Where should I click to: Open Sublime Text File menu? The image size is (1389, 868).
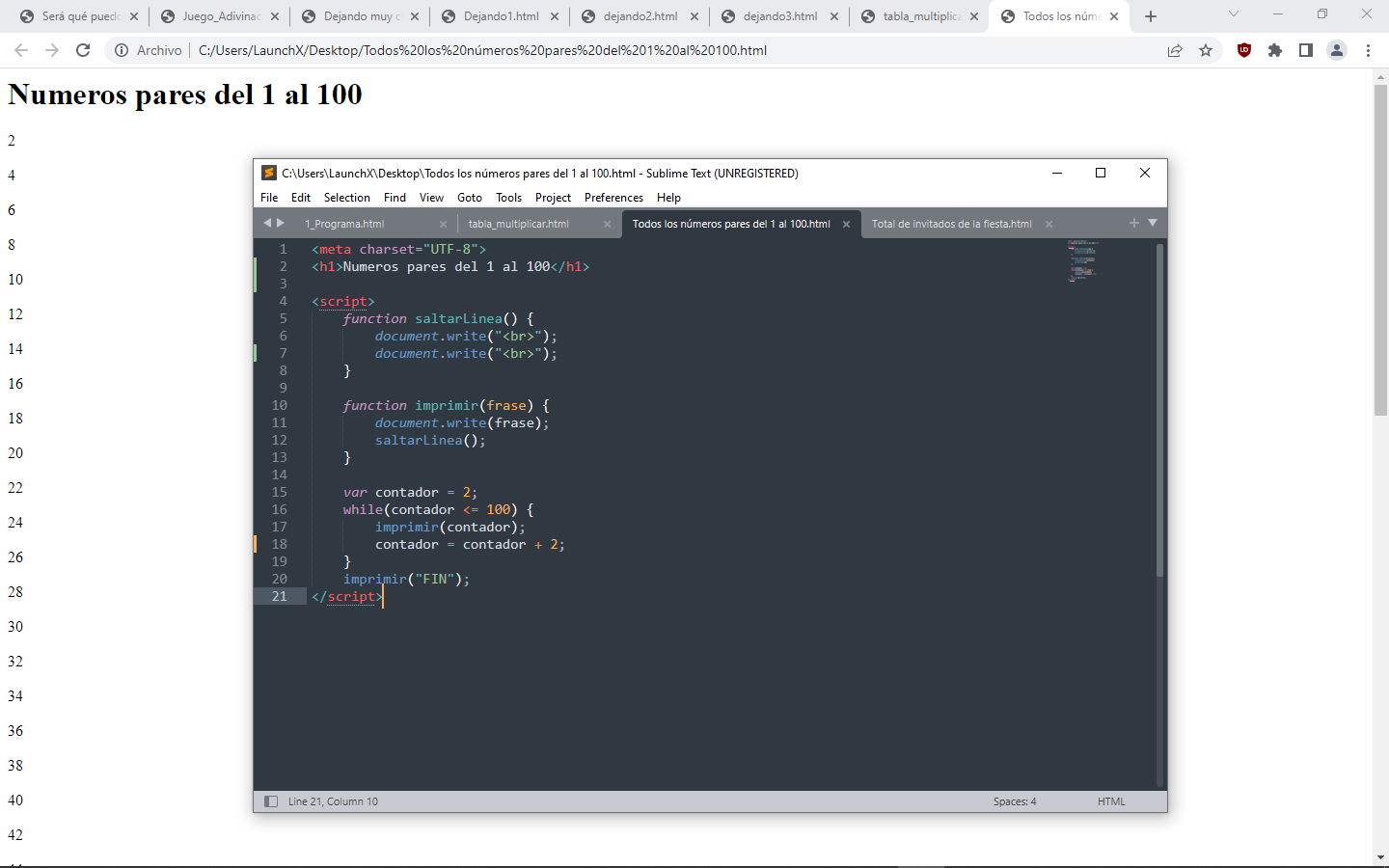[x=269, y=198]
